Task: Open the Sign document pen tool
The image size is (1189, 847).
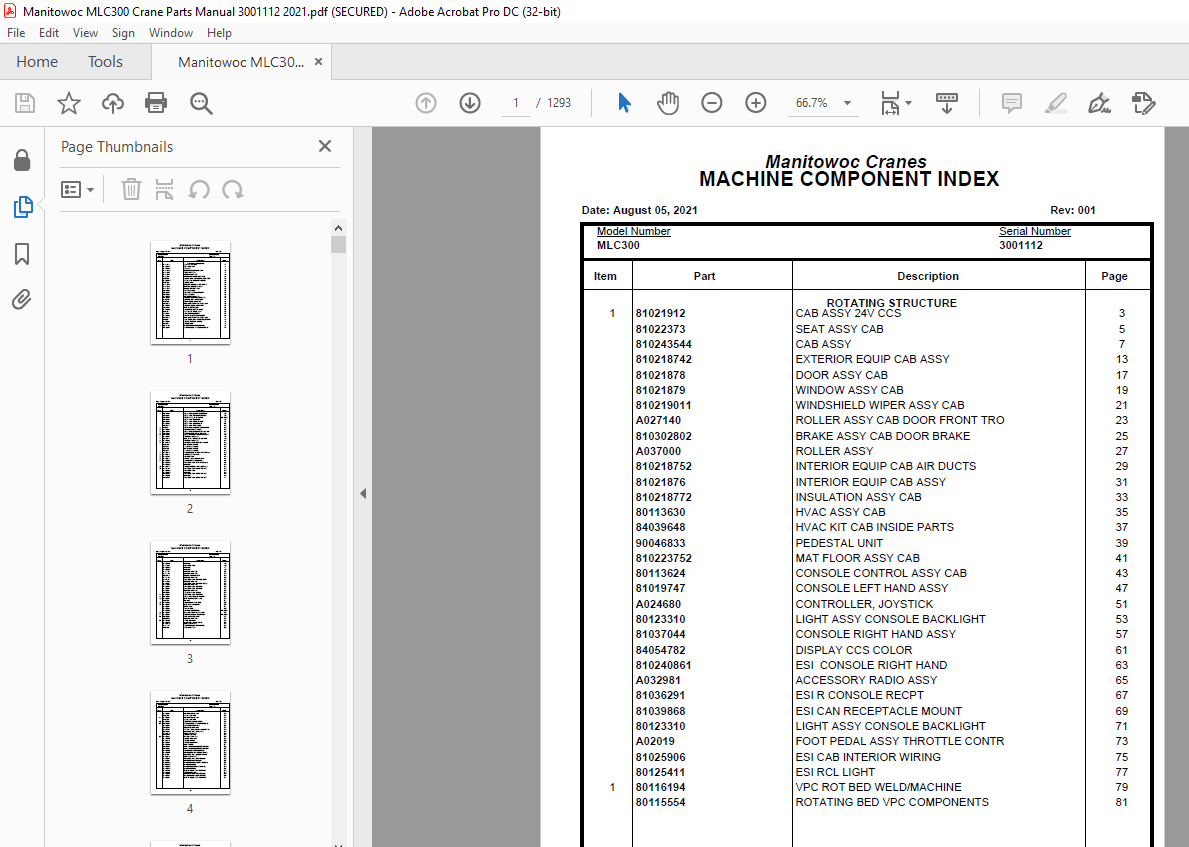Action: click(1099, 103)
